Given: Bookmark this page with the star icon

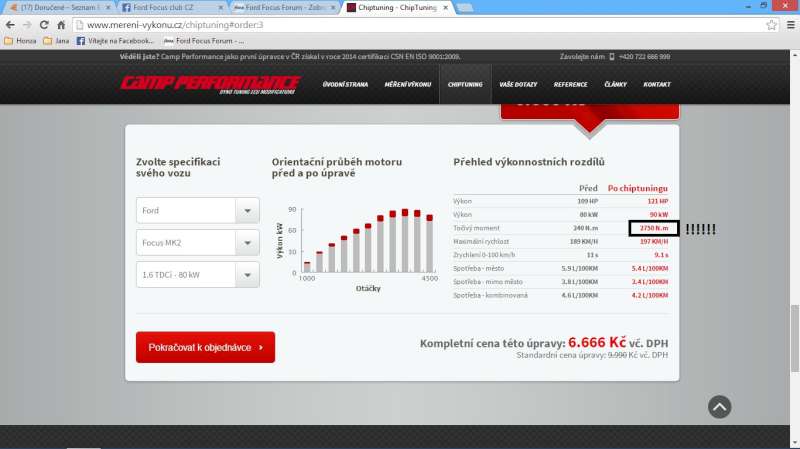Looking at the screenshot, I should tap(768, 24).
